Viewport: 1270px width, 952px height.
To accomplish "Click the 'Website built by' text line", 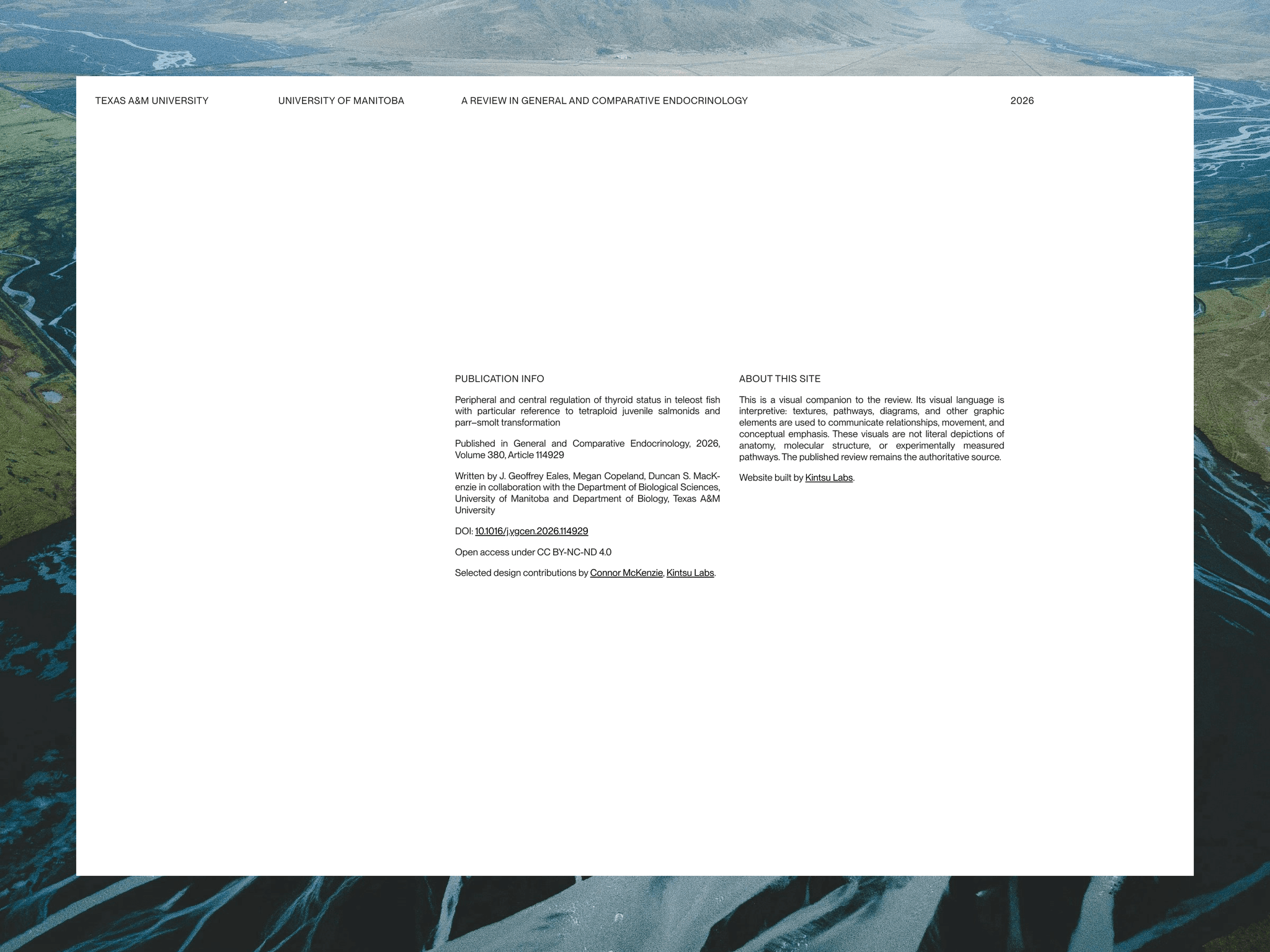I will [797, 478].
